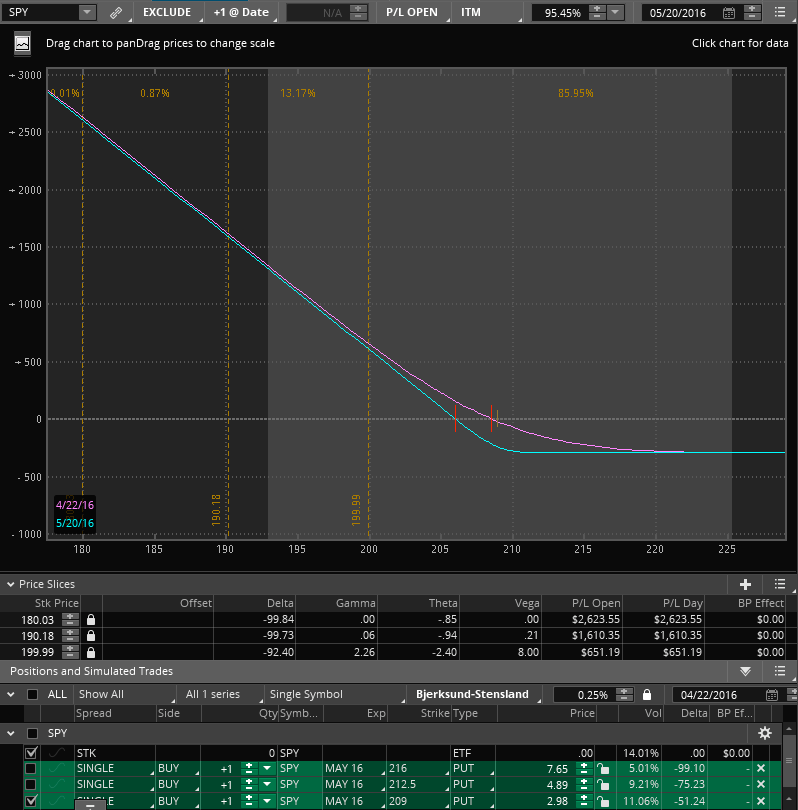Open SPY group settings gear
This screenshot has height=810, width=798.
pyautogui.click(x=765, y=733)
